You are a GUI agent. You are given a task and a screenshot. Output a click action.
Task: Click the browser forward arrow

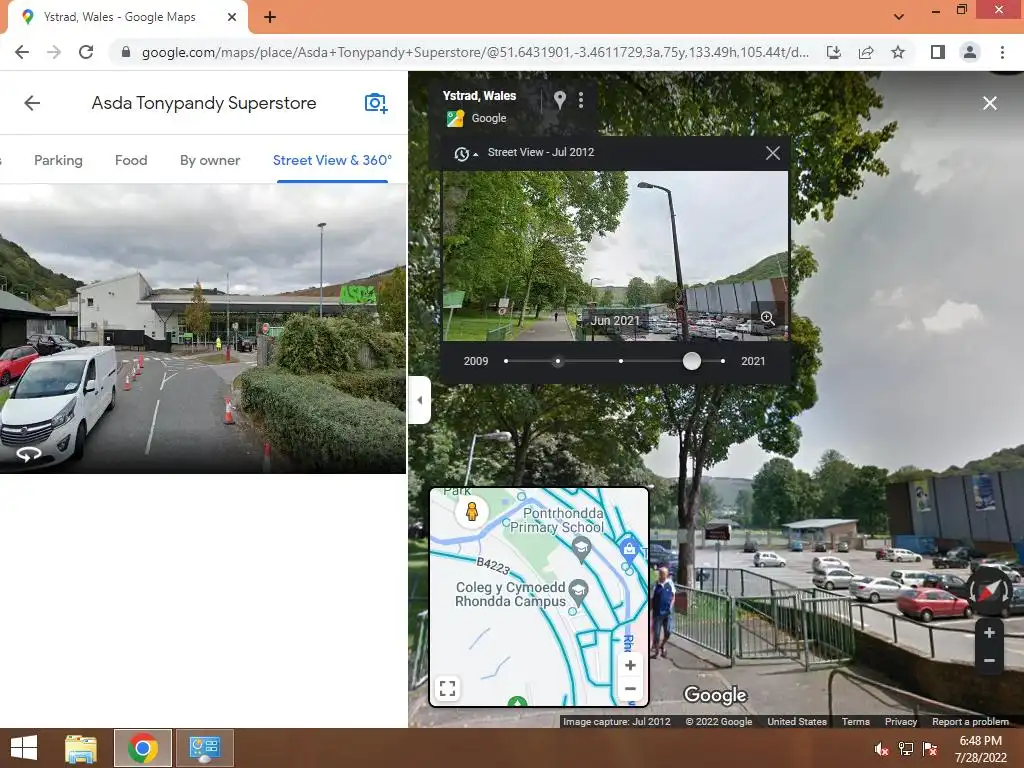[x=54, y=52]
